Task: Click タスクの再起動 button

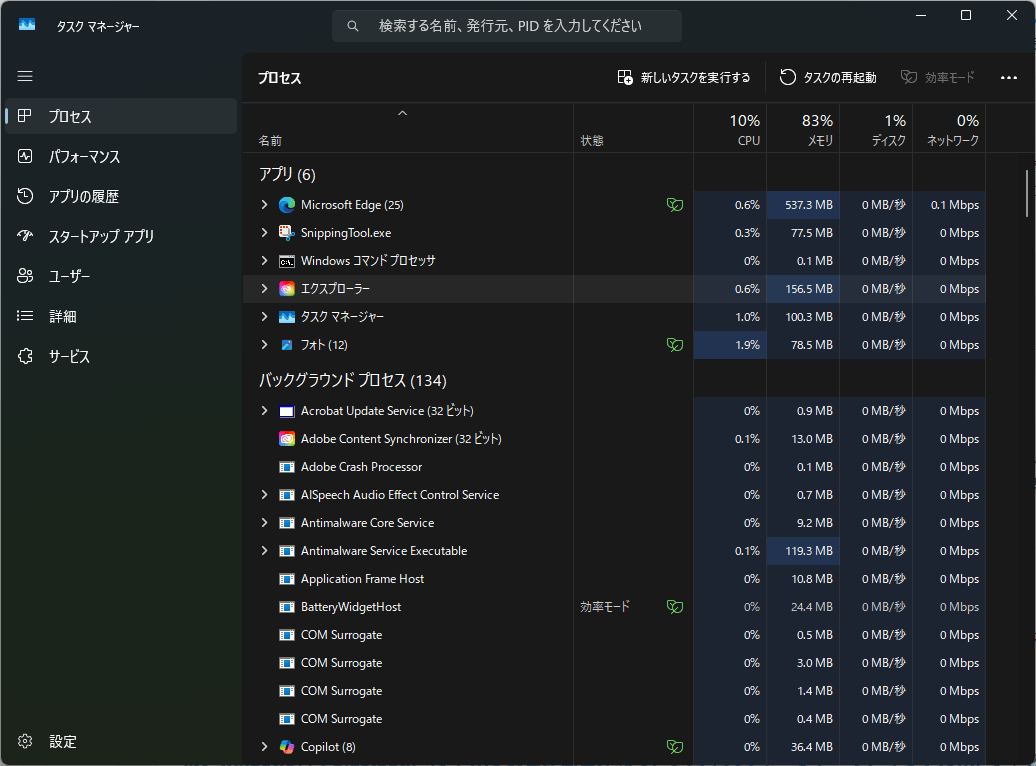Action: pos(828,77)
